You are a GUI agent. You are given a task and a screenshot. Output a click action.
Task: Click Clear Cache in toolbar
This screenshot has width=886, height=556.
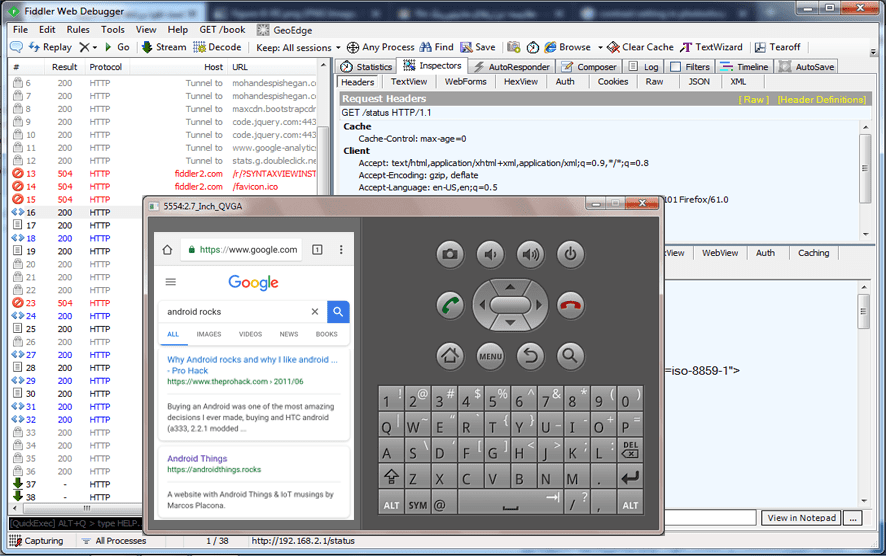[x=640, y=47]
